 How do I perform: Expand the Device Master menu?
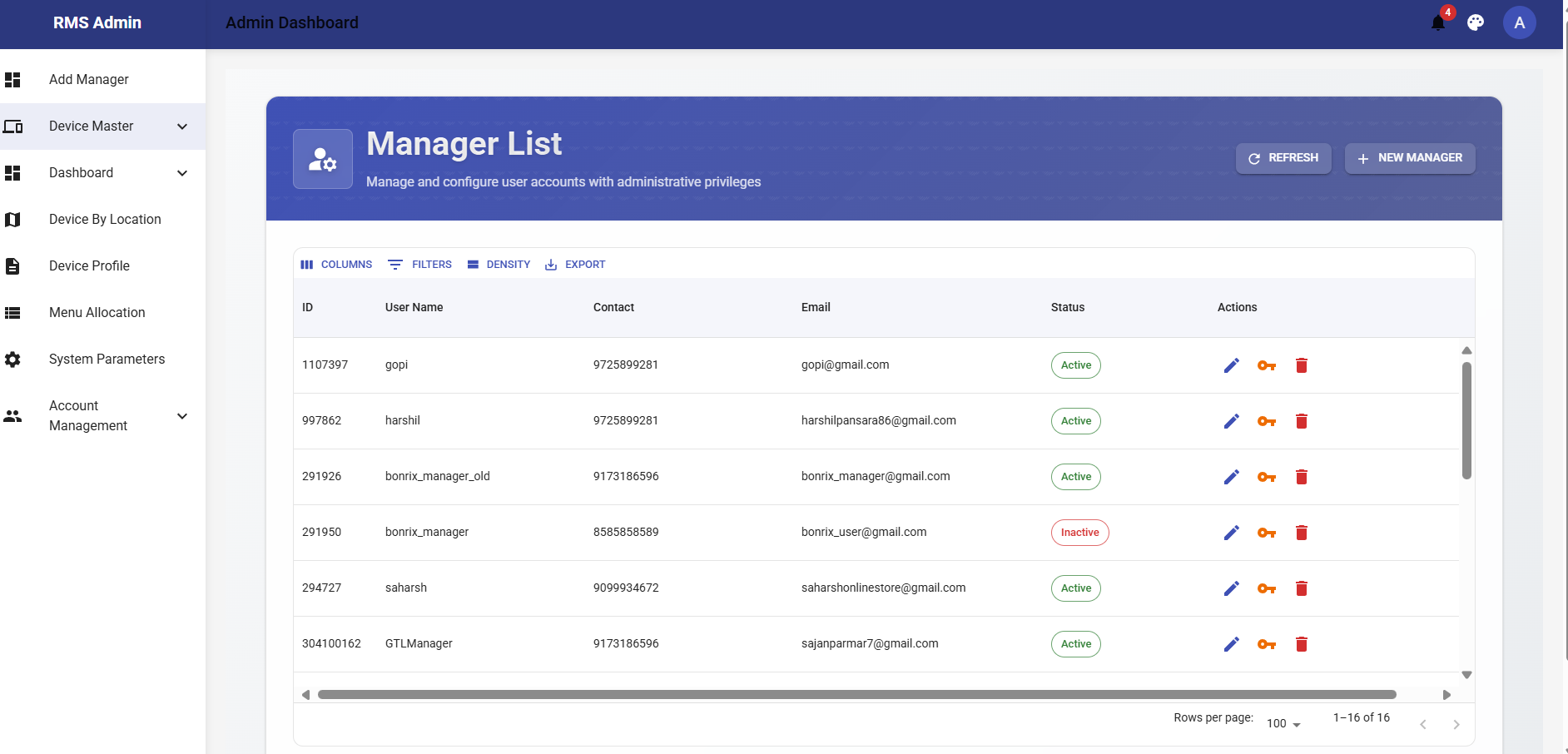[x=102, y=126]
